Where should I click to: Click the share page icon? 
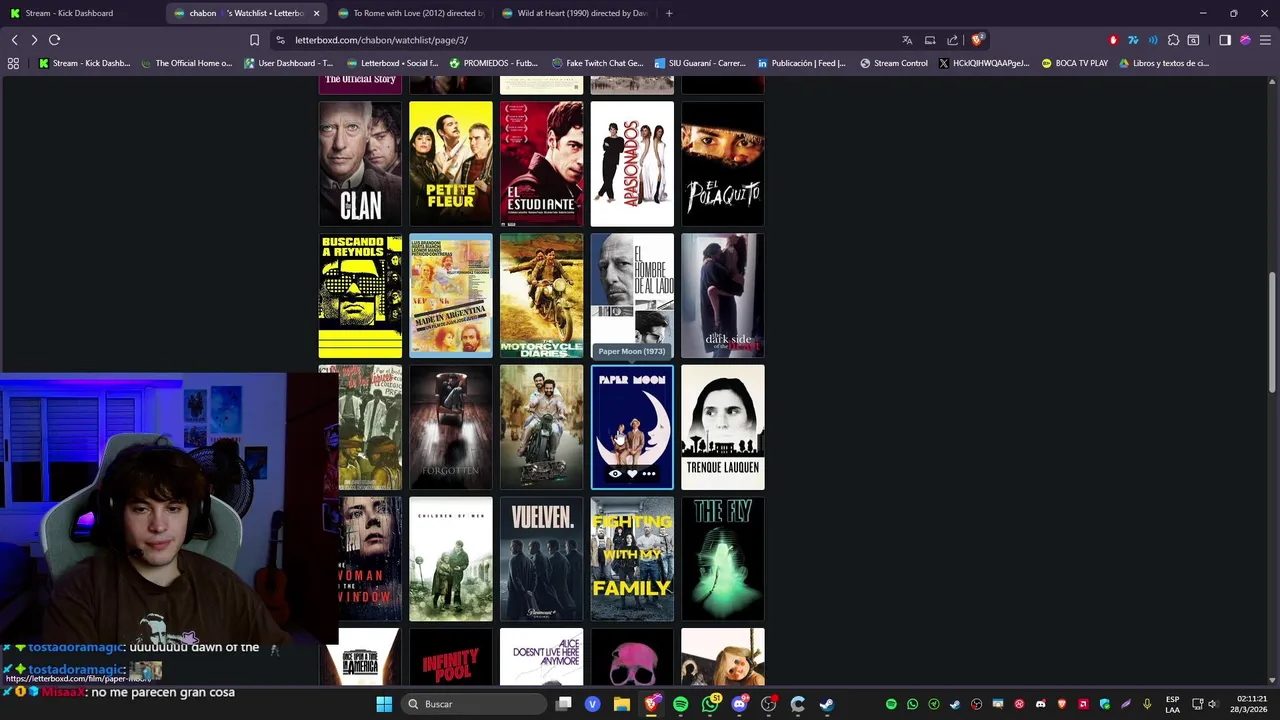click(953, 40)
